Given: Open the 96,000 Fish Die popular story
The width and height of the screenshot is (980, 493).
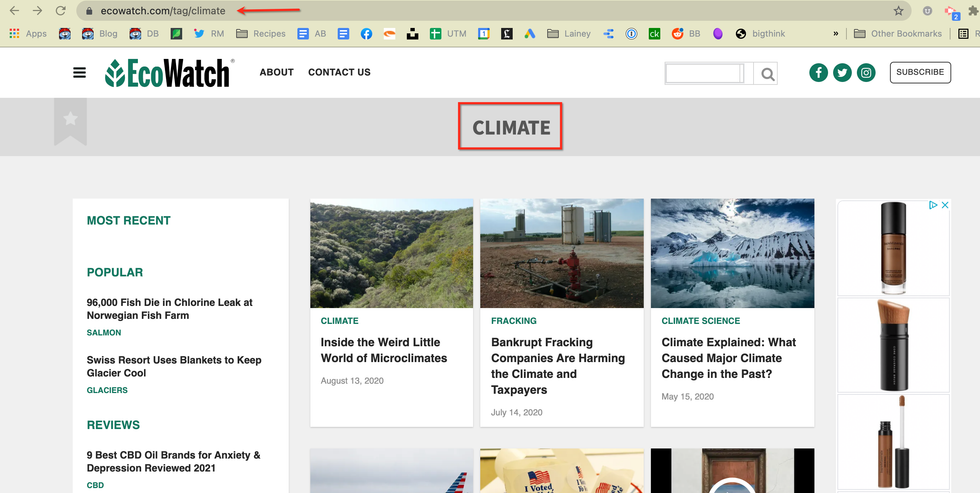Looking at the screenshot, I should coord(169,308).
